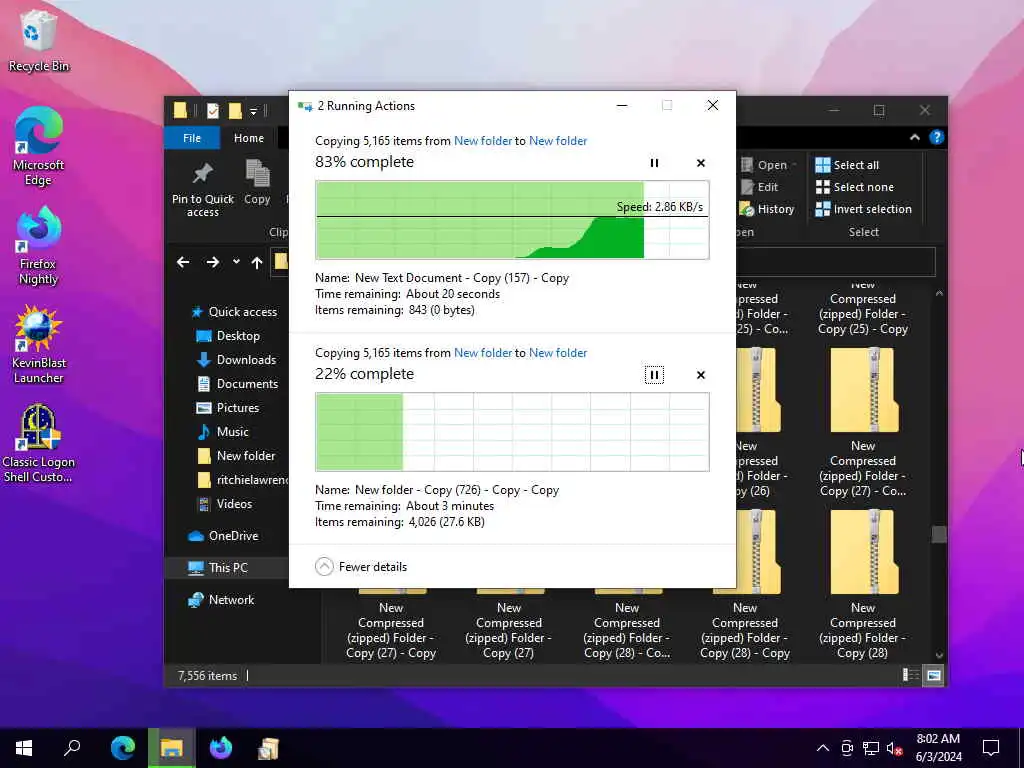Viewport: 1024px width, 768px height.
Task: Open KevinBlast Launcher desktop shortcut
Action: tap(39, 345)
